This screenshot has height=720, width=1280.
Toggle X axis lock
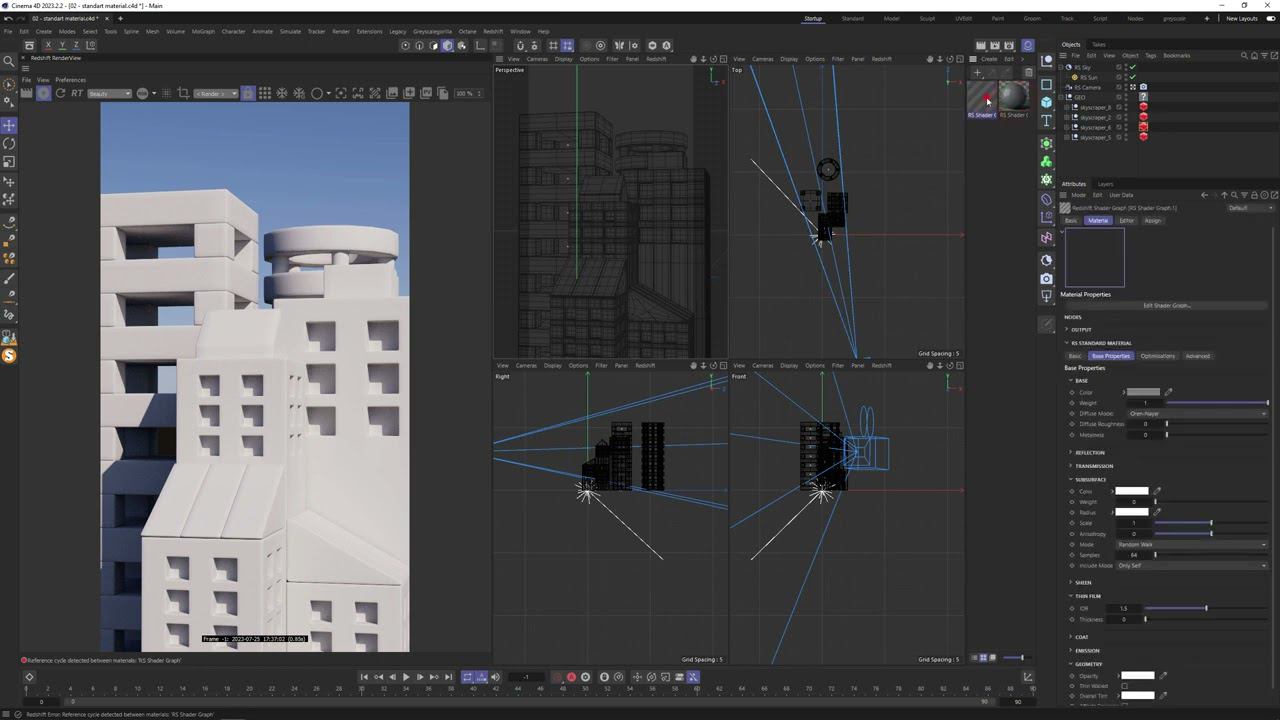click(x=48, y=45)
